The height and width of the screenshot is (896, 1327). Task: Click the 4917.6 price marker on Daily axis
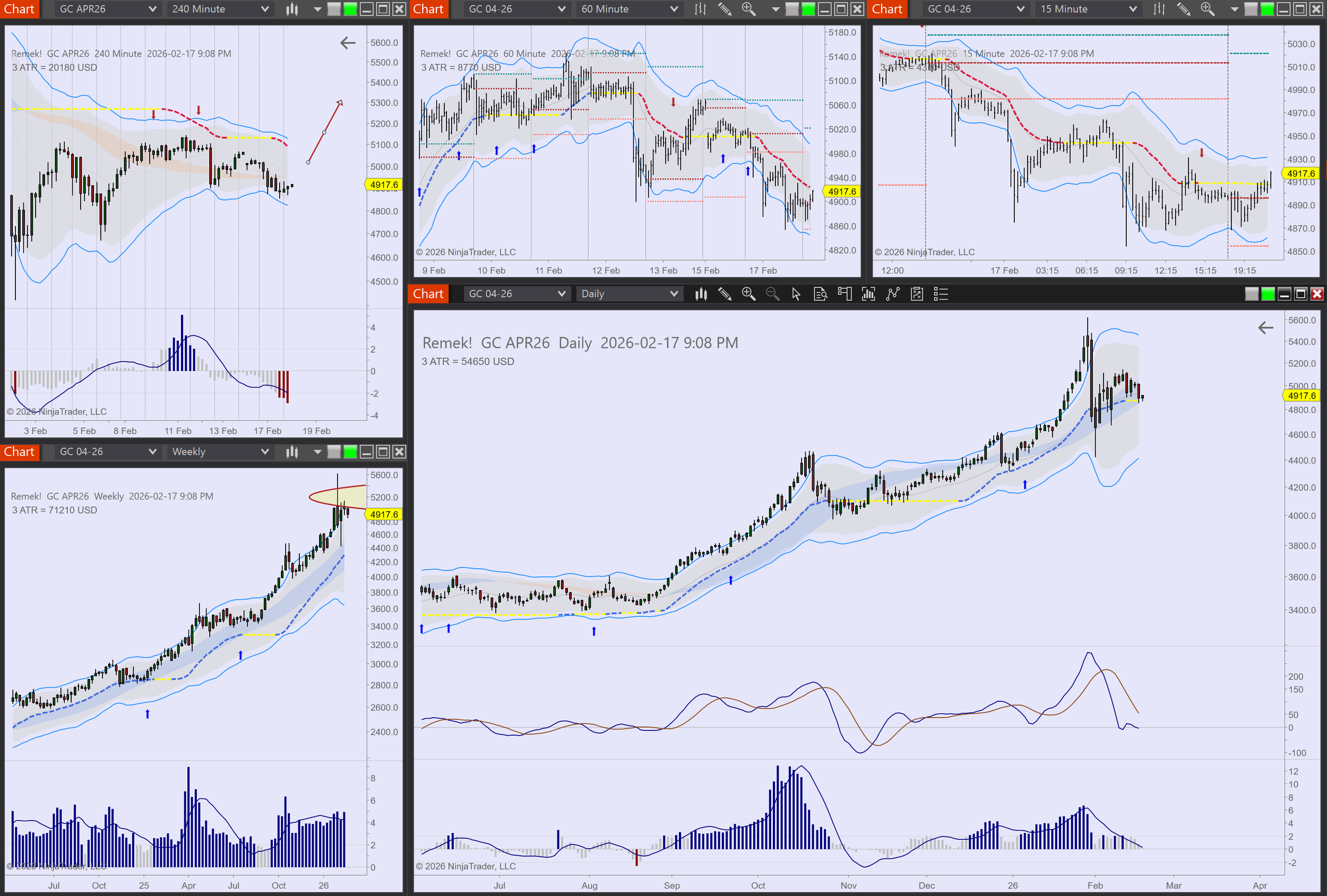coord(1302,396)
